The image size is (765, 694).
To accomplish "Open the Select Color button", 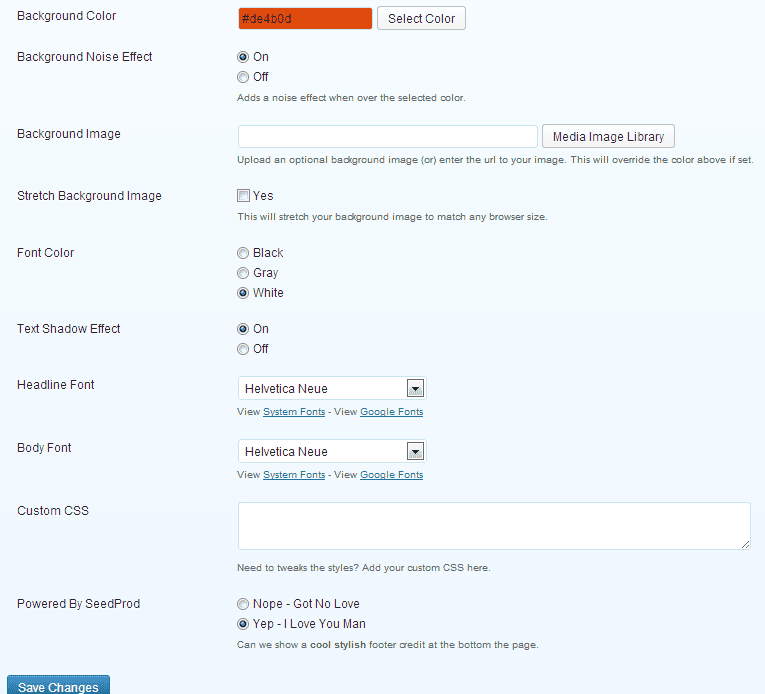I will coord(421,19).
